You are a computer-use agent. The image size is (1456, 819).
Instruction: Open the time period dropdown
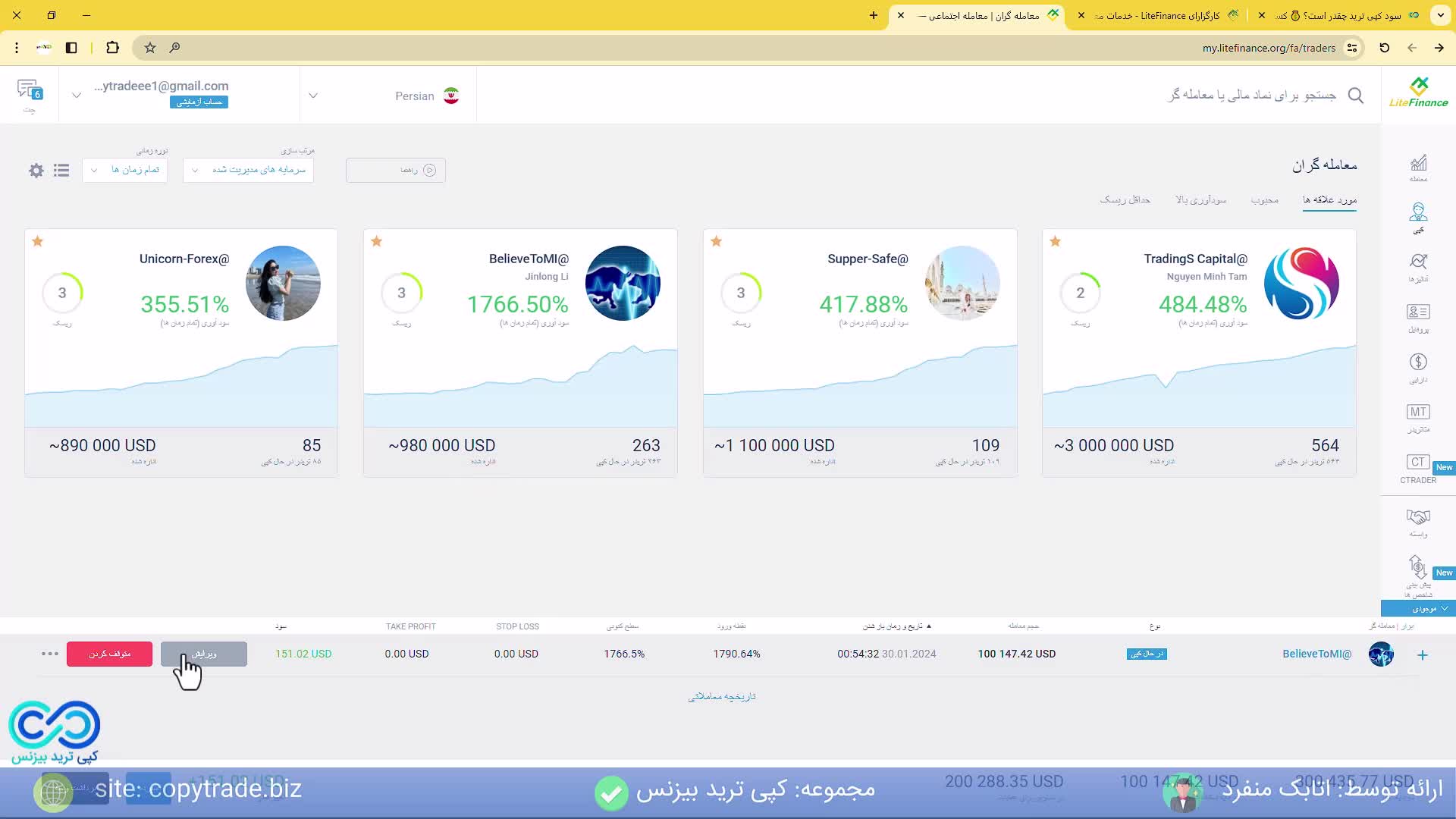[x=125, y=170]
